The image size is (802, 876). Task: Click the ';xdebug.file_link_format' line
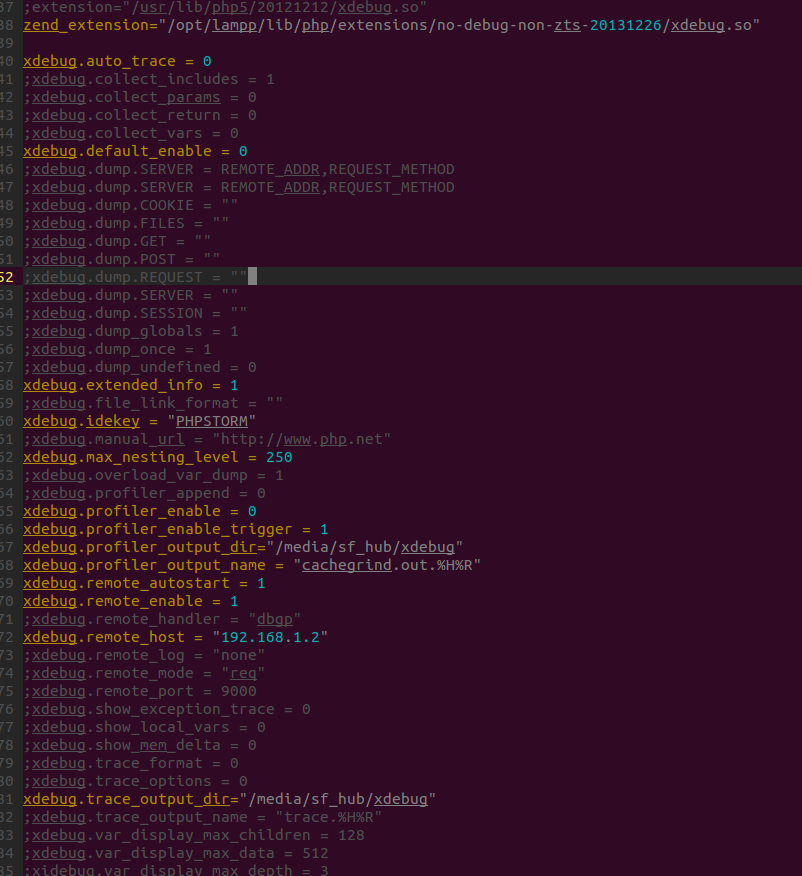(x=153, y=403)
